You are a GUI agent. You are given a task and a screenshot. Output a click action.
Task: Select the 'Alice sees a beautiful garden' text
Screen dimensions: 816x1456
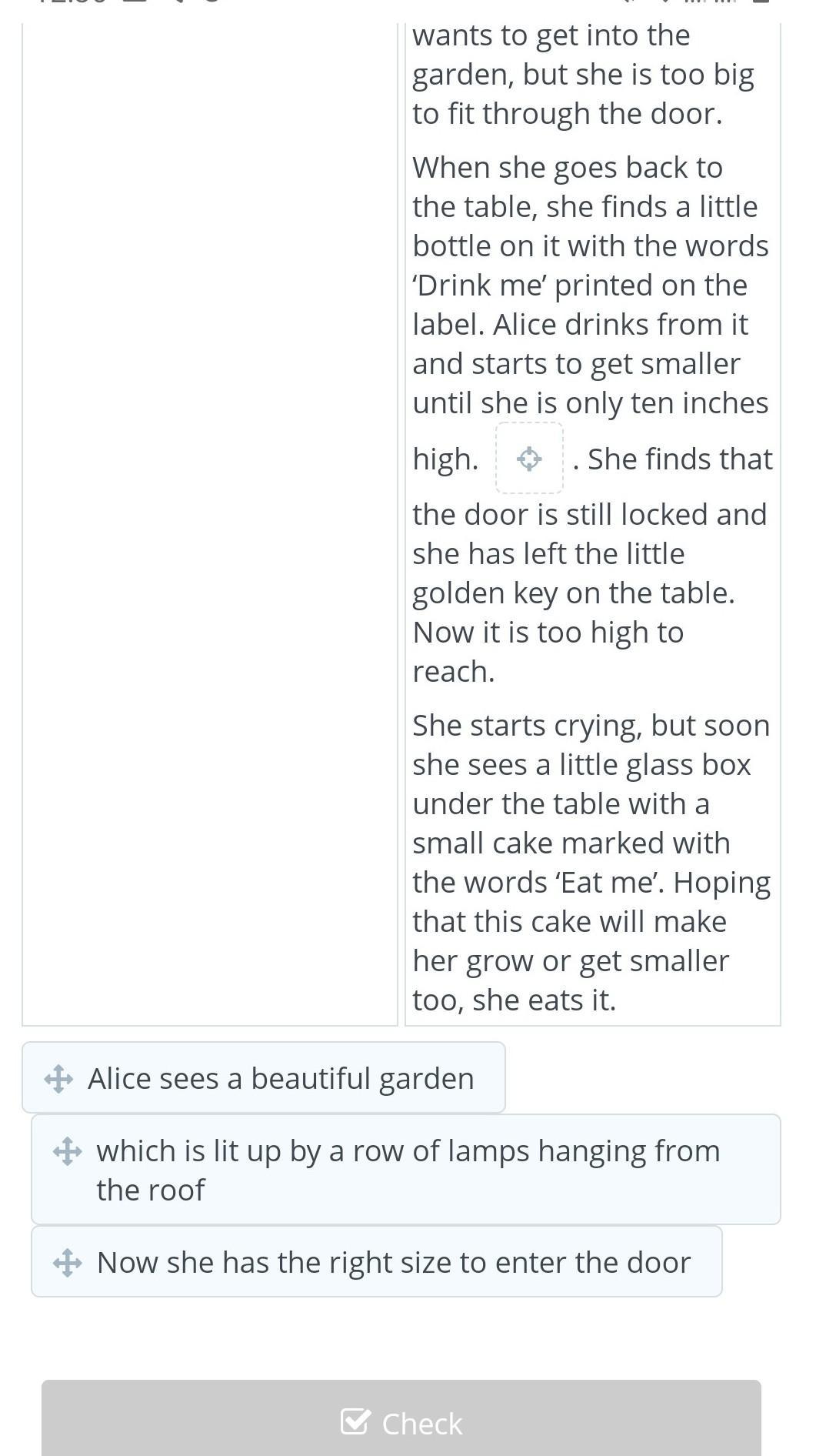click(x=281, y=1078)
